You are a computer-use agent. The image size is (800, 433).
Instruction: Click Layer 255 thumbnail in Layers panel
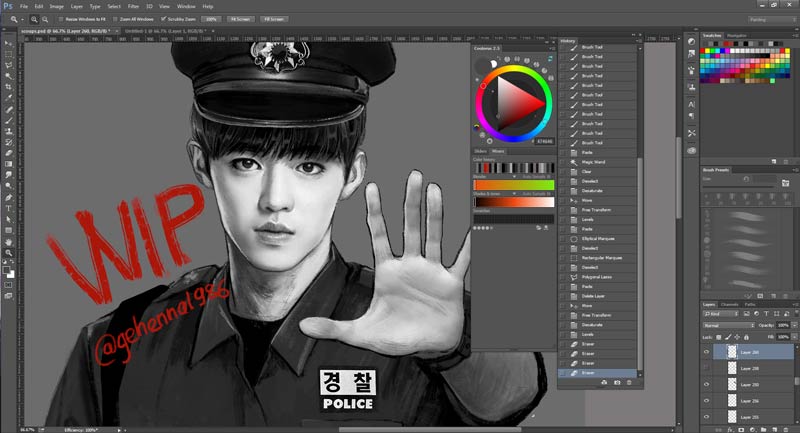coord(732,416)
